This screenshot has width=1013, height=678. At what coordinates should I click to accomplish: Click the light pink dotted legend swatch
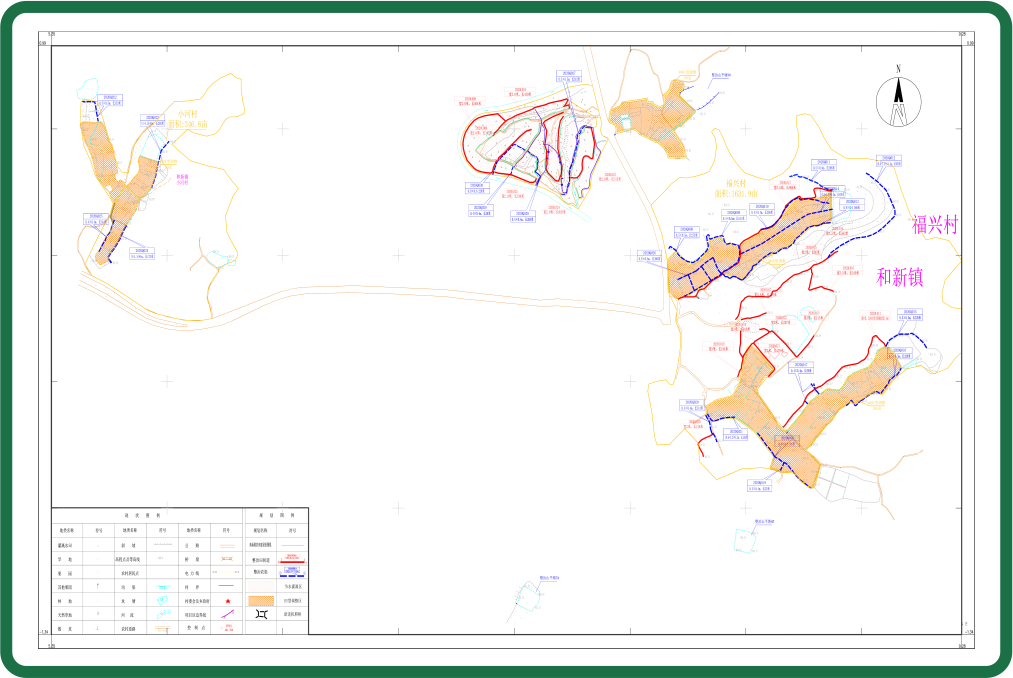[261, 586]
